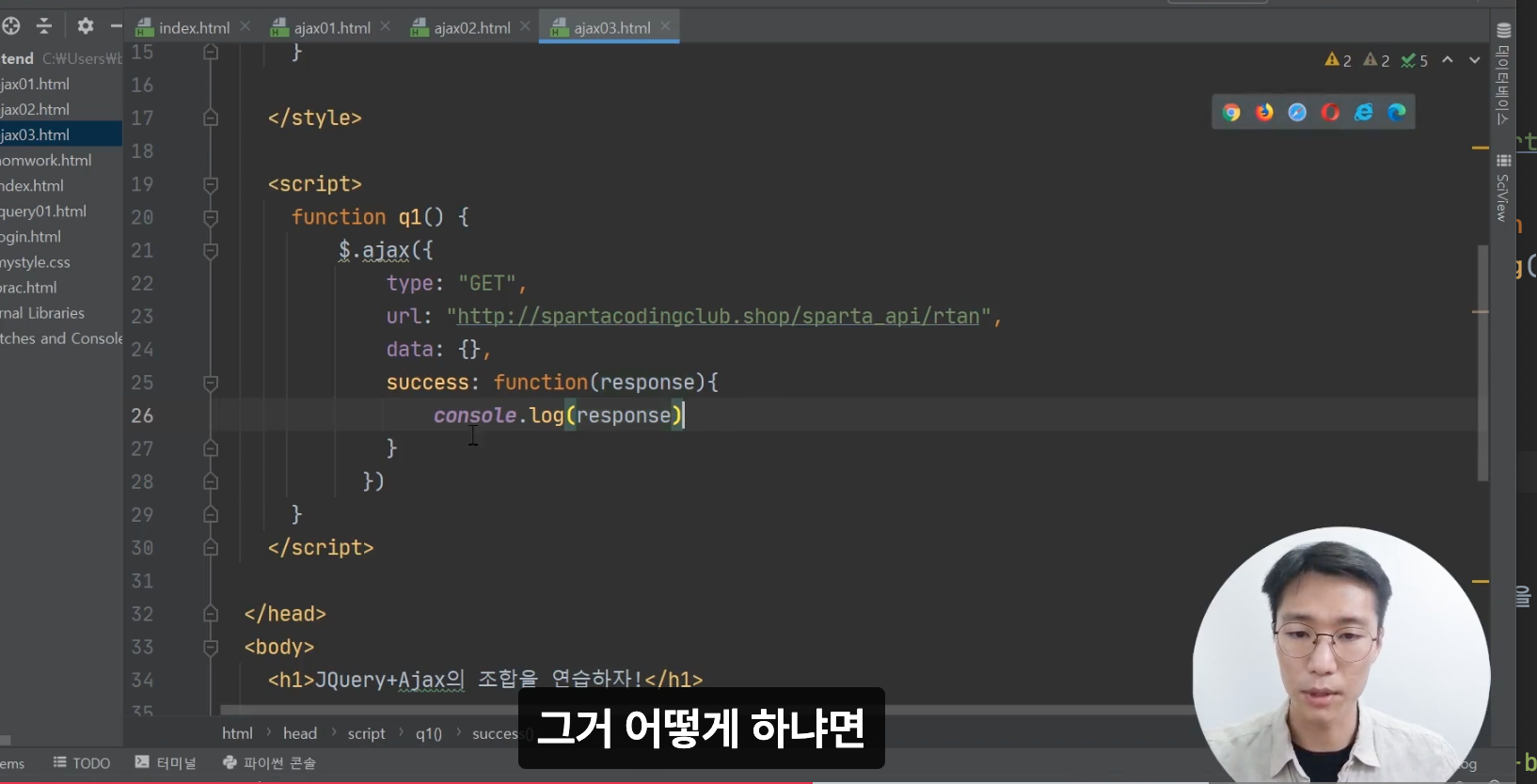Select ajax03.html in the project tree
This screenshot has width=1537, height=784.
pyautogui.click(x=61, y=134)
